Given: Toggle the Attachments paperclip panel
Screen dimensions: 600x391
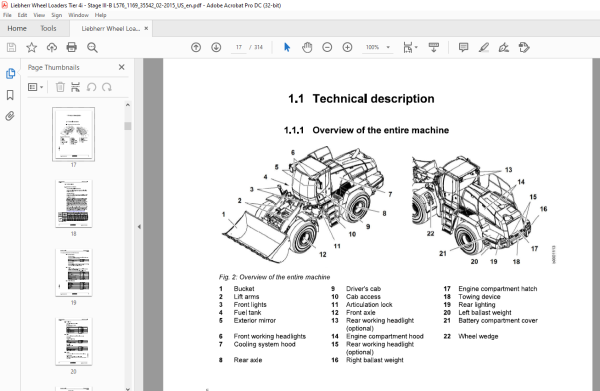Looking at the screenshot, I should click(x=10, y=116).
